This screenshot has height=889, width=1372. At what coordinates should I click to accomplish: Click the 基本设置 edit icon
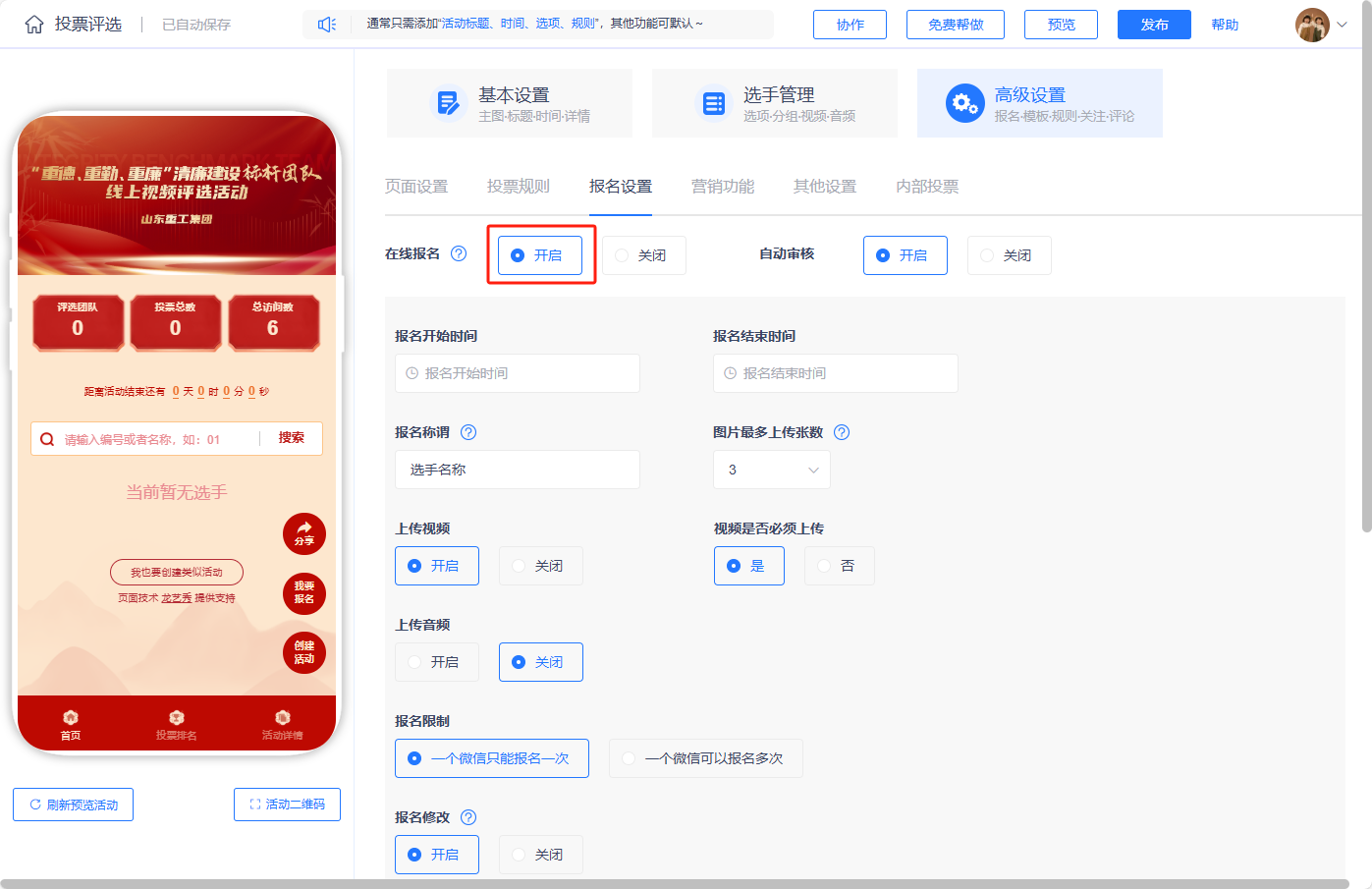click(448, 102)
